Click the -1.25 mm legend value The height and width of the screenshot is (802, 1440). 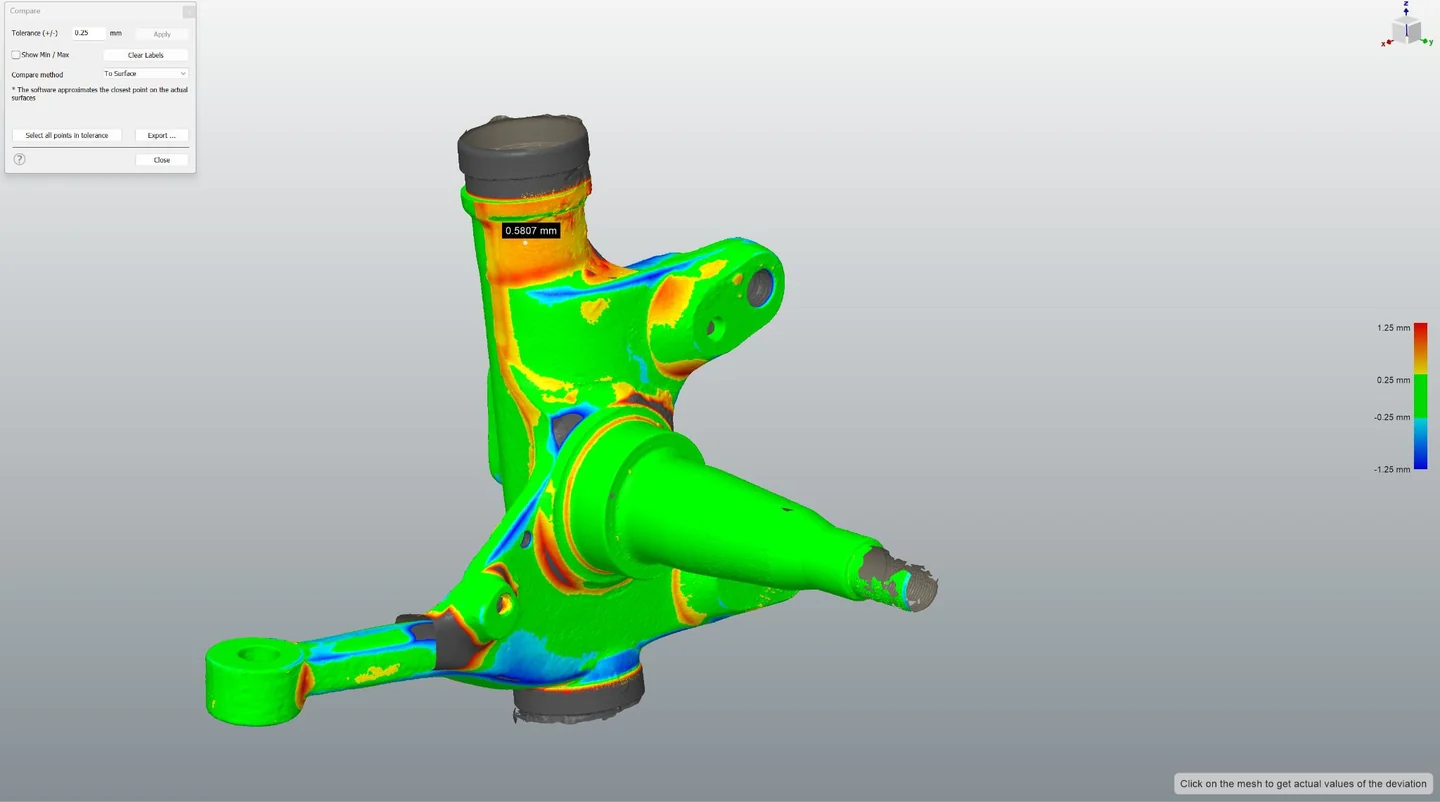point(1392,469)
